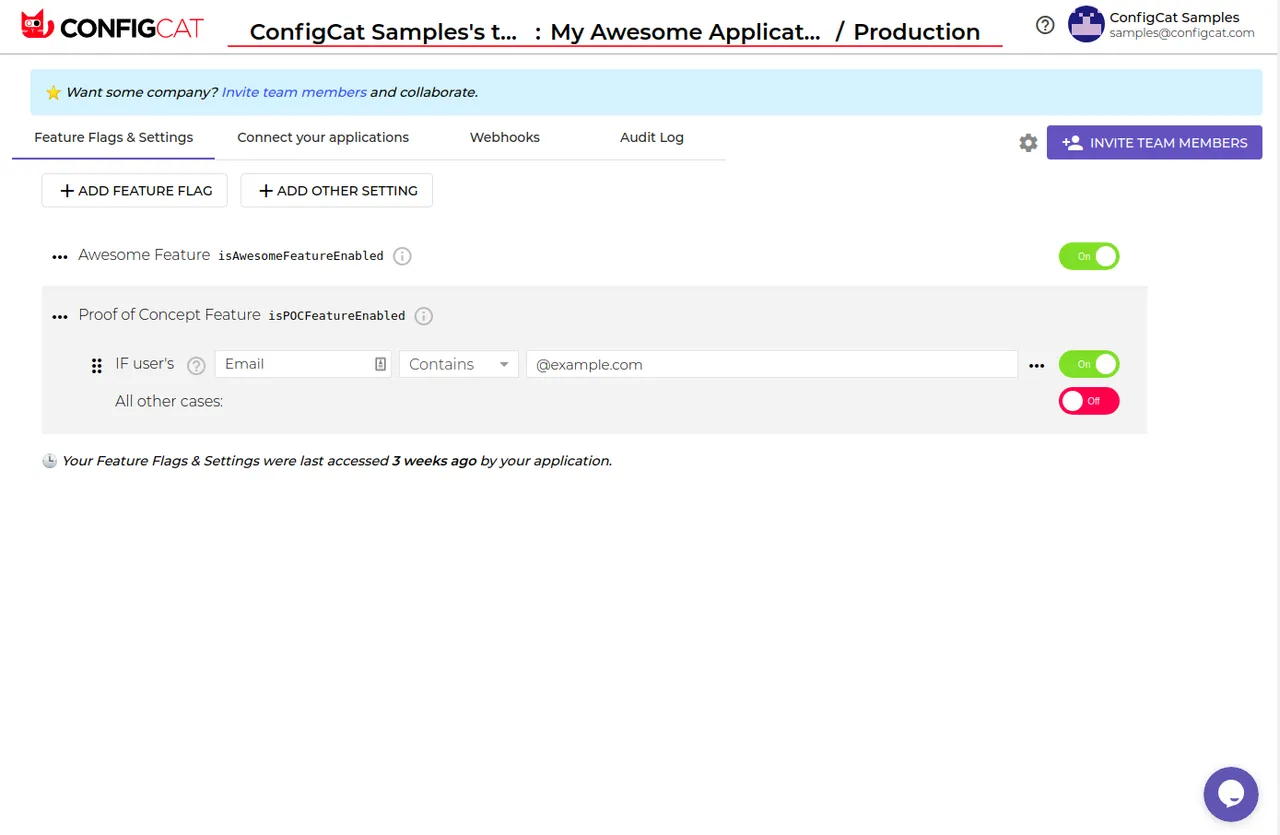Screen dimensions: 1280x835
Task: Click the Proof of Concept Feature name
Action: [x=170, y=315]
